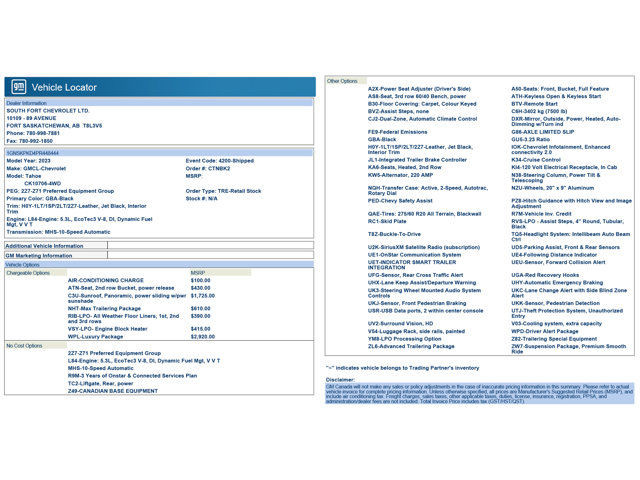Click Make: GMCL-Chevrolet text
This screenshot has height=480, width=640.
(36, 169)
